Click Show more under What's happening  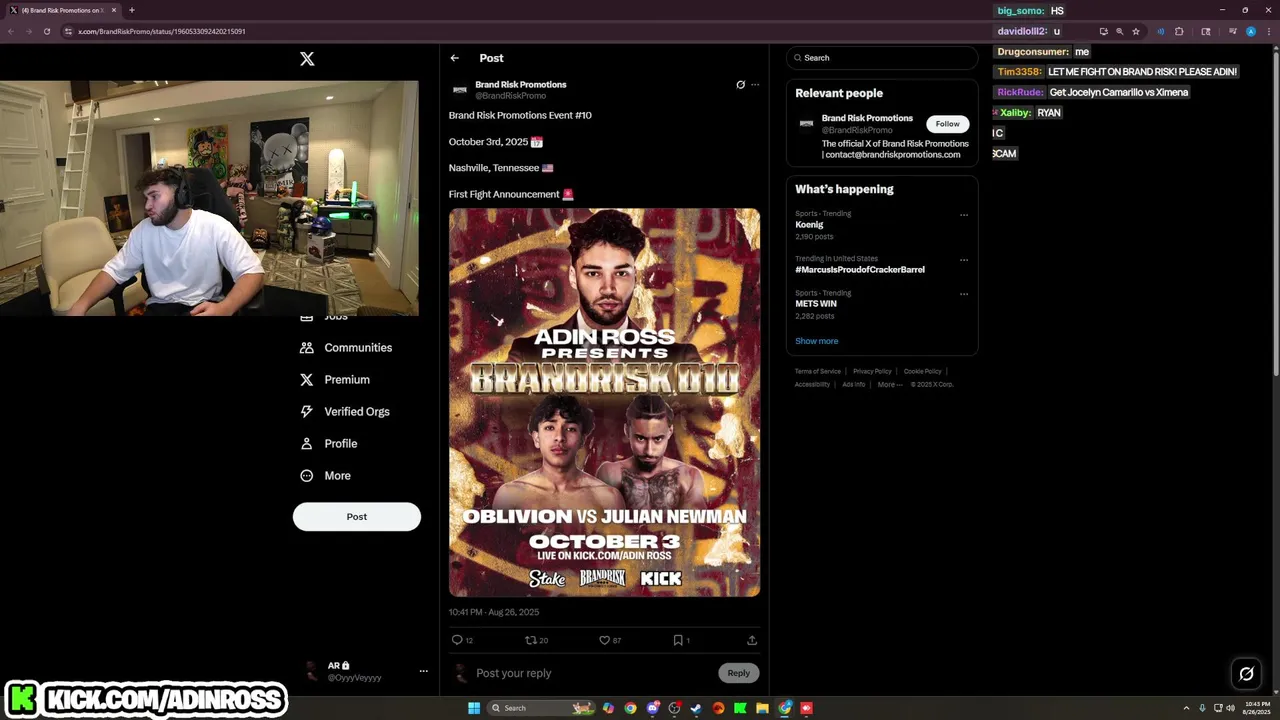817,341
